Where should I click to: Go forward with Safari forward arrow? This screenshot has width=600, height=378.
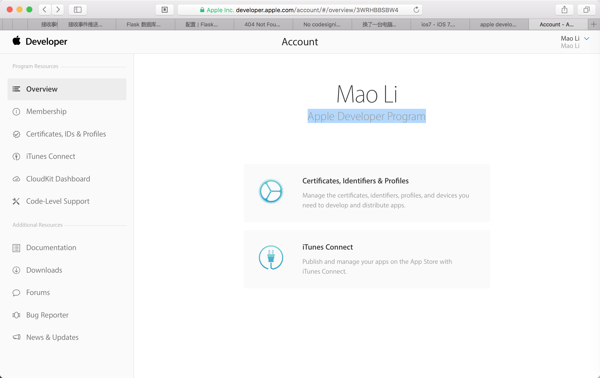point(58,10)
